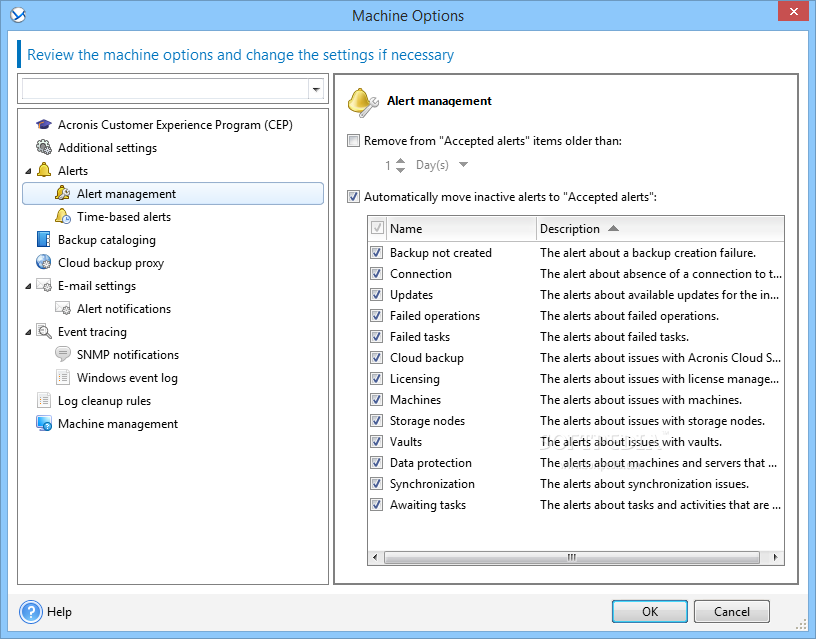Open the search combo box dropdown arrow

tap(316, 90)
